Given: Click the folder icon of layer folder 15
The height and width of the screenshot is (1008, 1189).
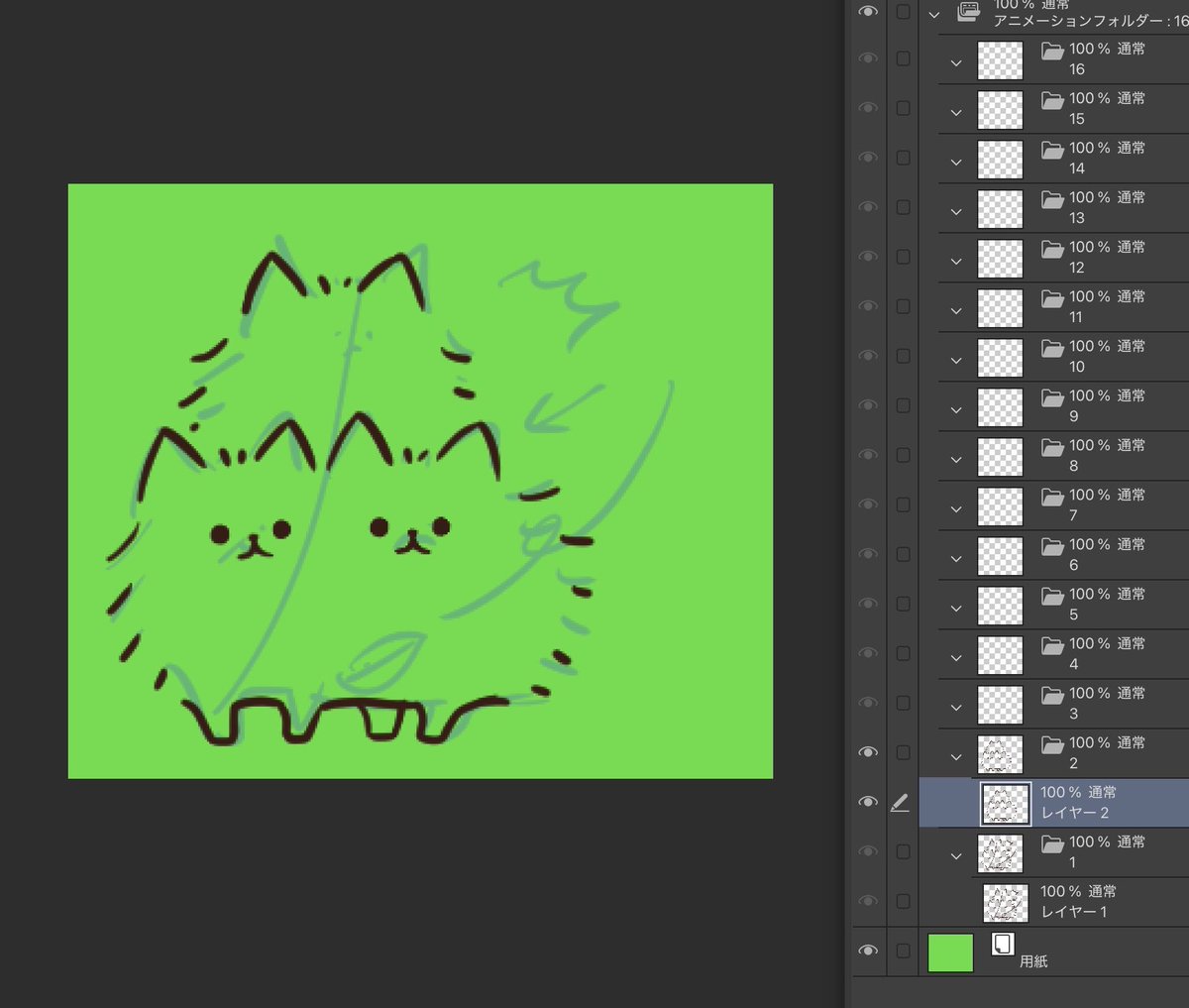Looking at the screenshot, I should 1052,99.
